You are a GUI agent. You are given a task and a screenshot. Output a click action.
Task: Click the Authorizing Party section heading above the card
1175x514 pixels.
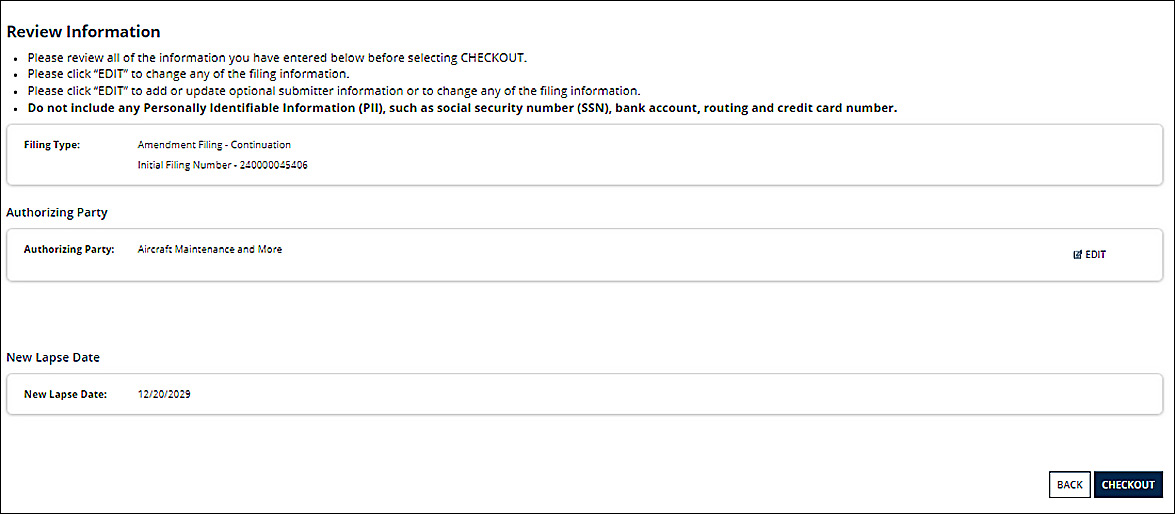tap(57, 213)
